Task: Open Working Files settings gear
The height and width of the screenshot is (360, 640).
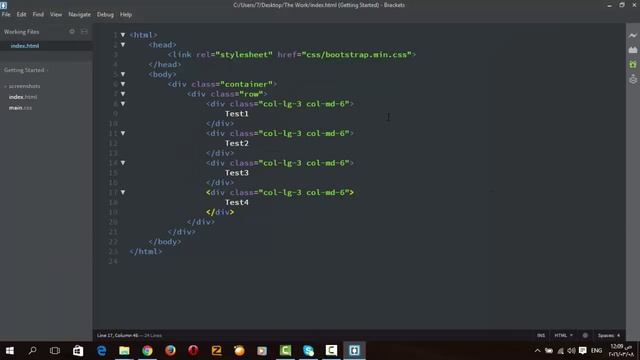Action: pos(72,31)
